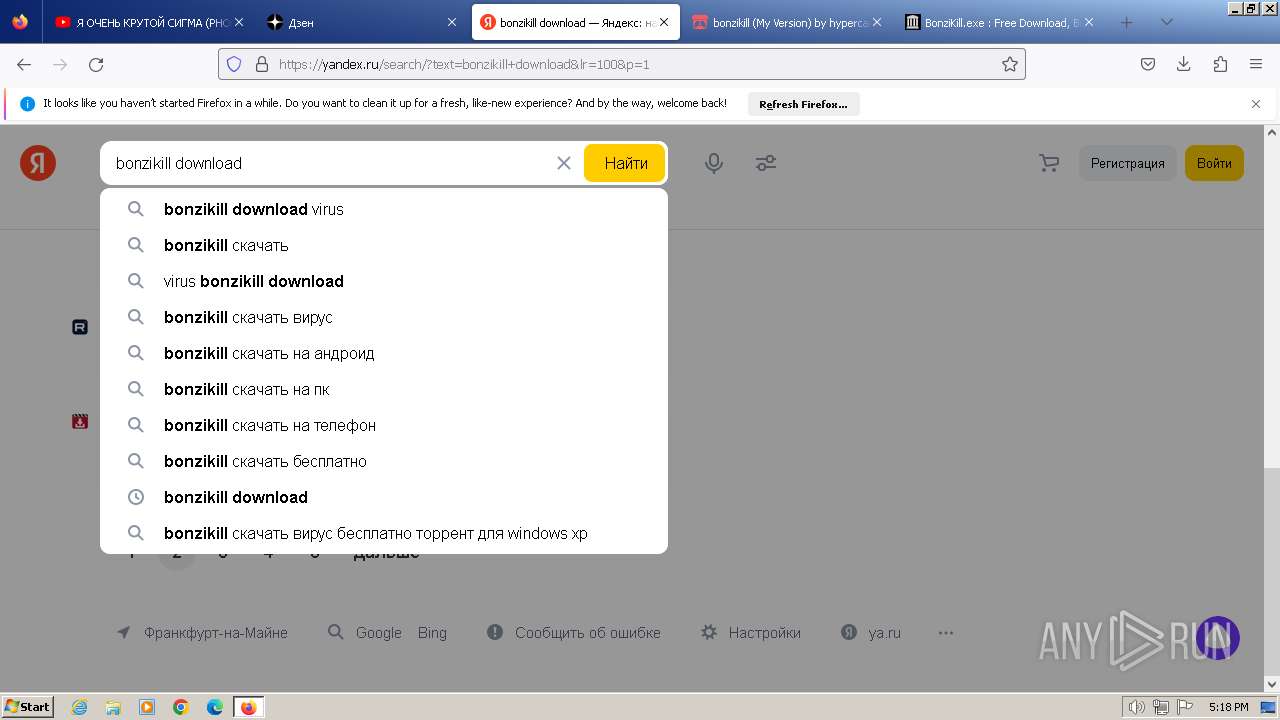Show site security padlock info

coord(262,64)
